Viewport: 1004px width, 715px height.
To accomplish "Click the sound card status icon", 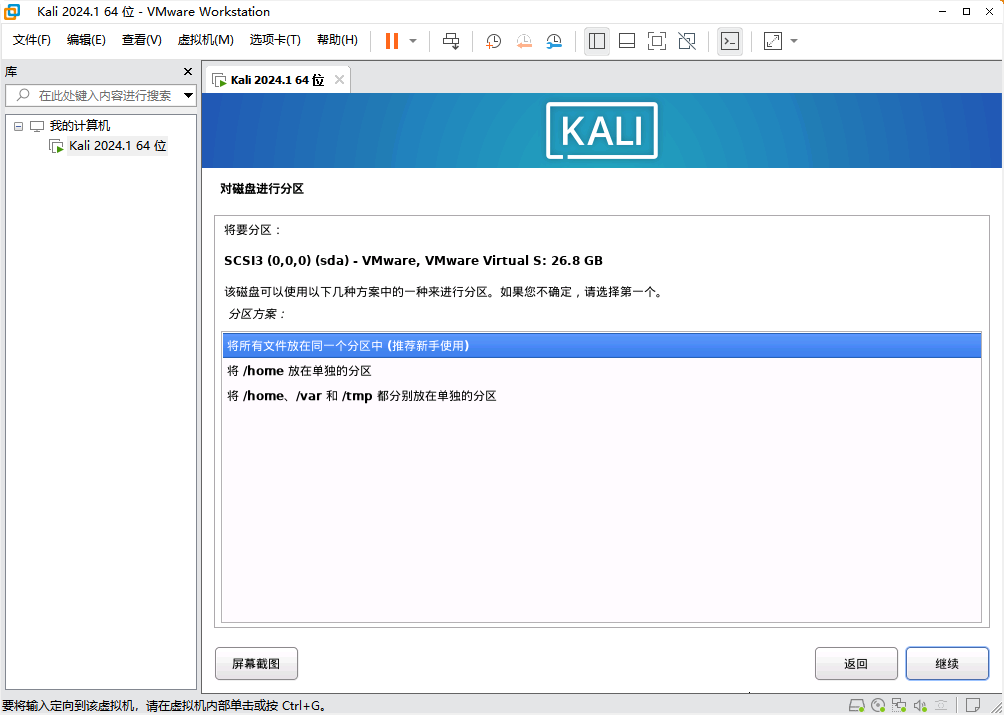I will coord(921,704).
